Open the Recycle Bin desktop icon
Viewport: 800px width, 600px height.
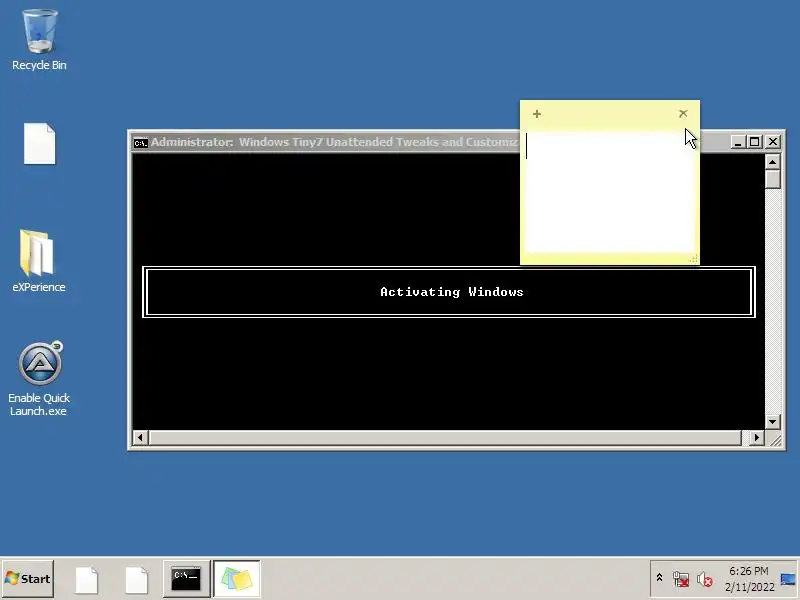39,39
